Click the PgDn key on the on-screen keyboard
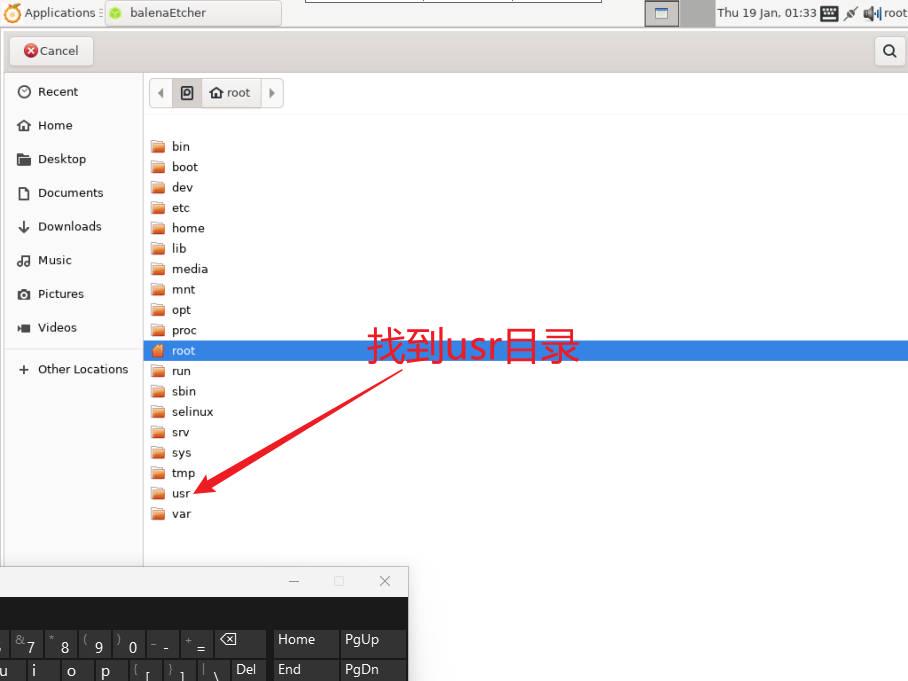This screenshot has height=681, width=908. point(373,671)
